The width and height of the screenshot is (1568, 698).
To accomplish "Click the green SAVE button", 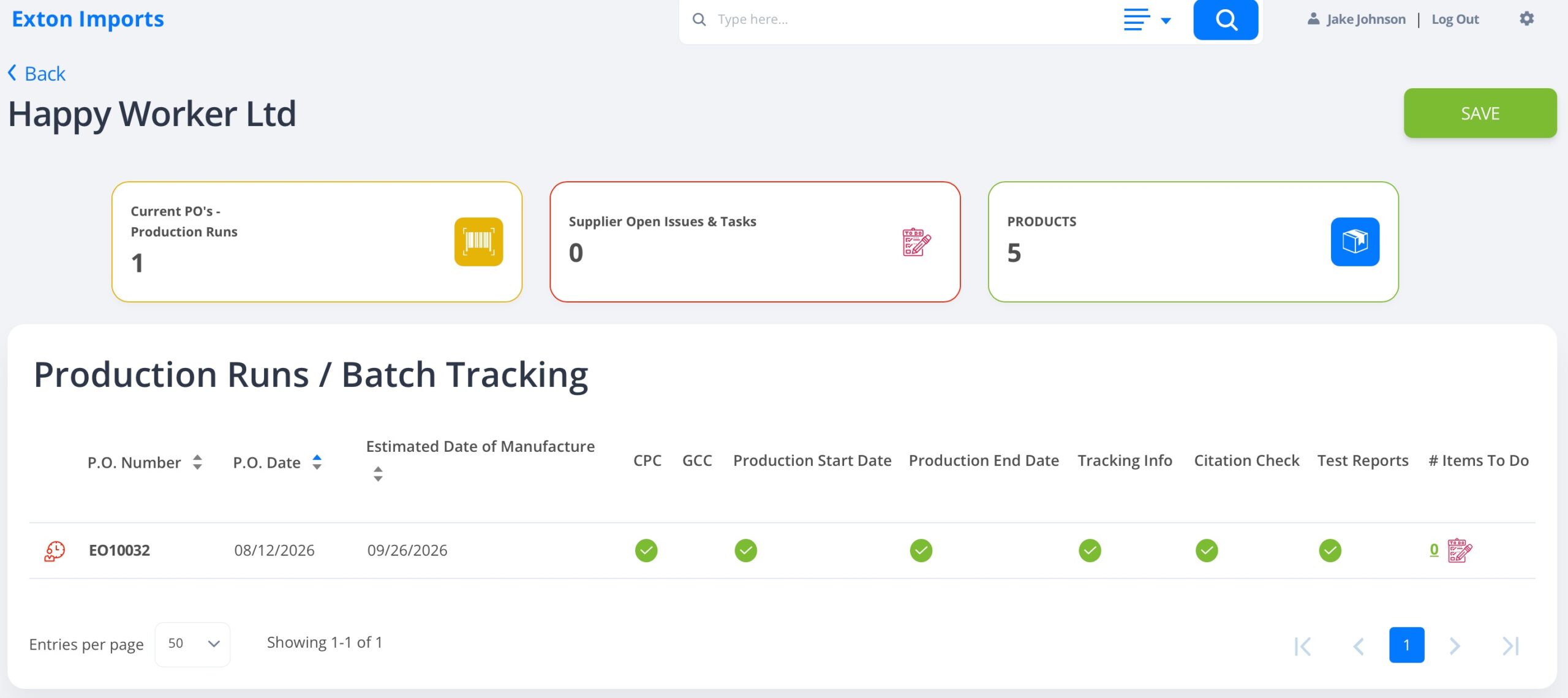I will [1480, 113].
